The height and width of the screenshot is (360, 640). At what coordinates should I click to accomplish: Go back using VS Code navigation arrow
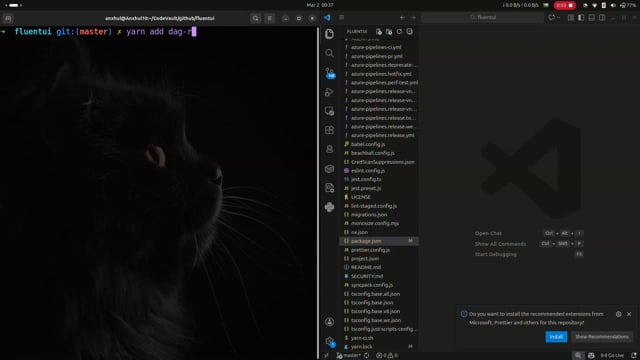pyautogui.click(x=403, y=18)
